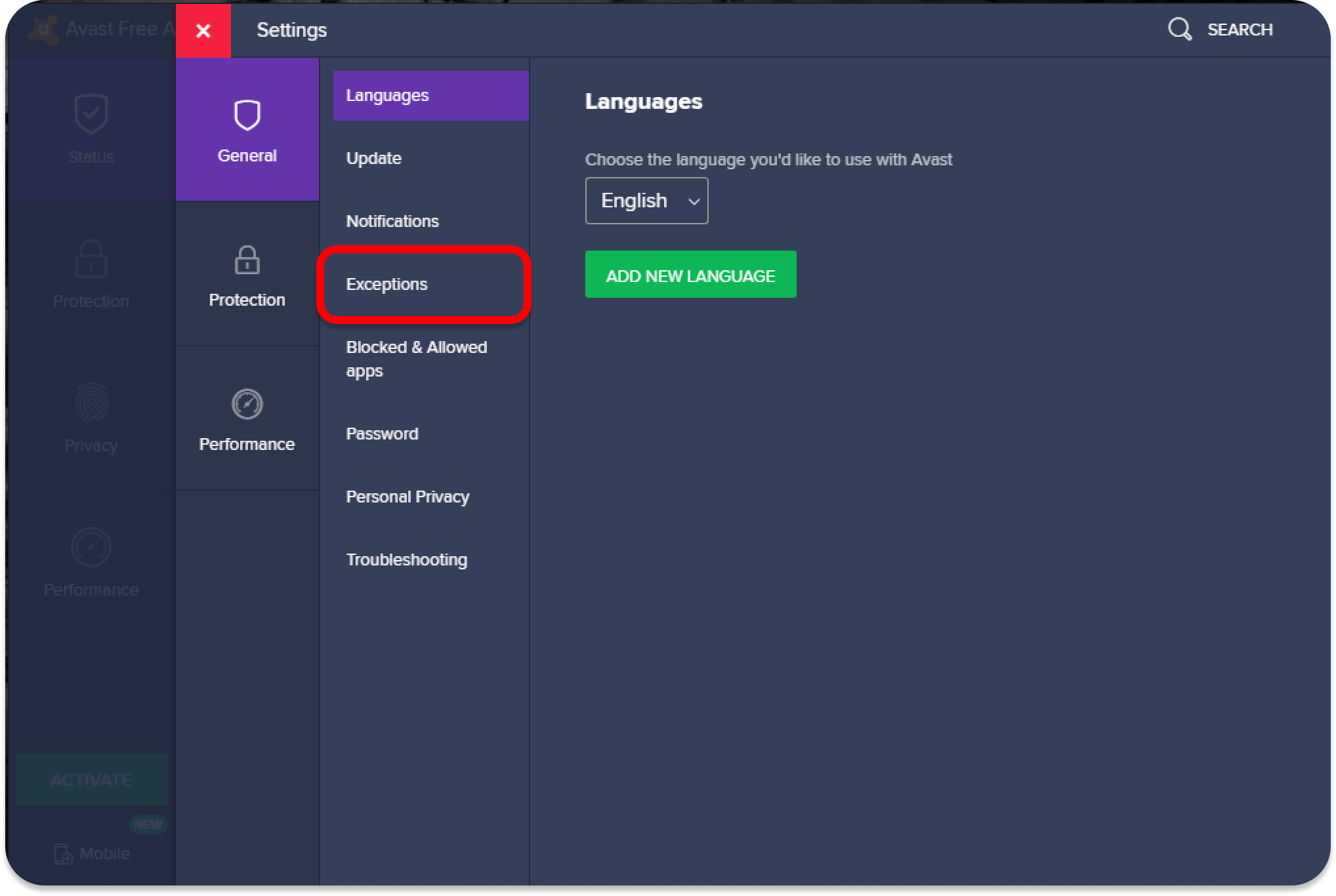Viewport: 1336px width, 896px height.
Task: Click the Mobile phone icon
Action: [x=63, y=853]
